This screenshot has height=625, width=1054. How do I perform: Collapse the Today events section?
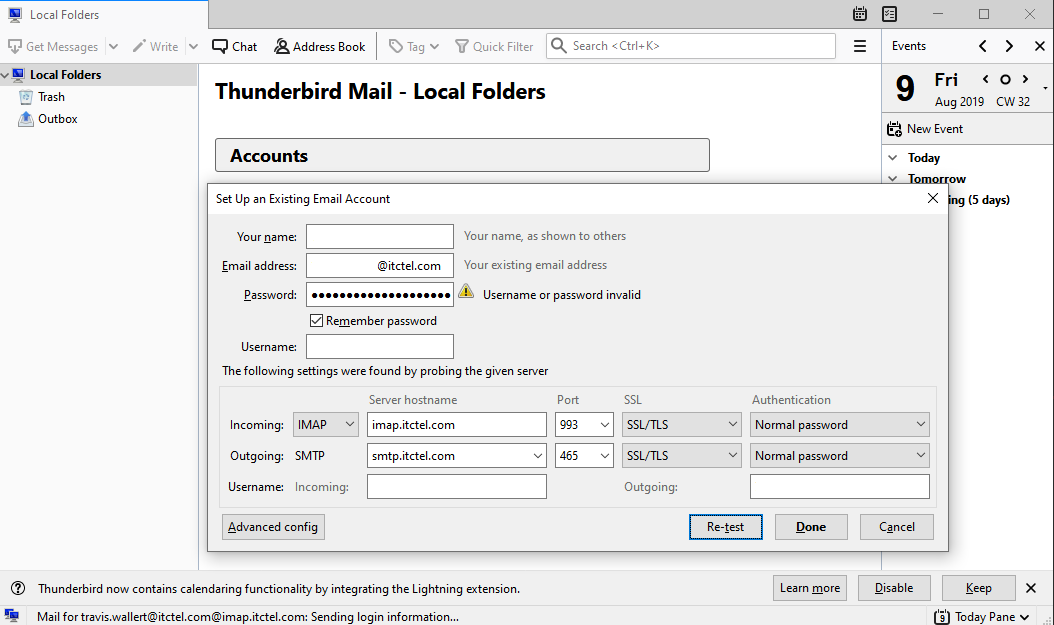(x=893, y=158)
